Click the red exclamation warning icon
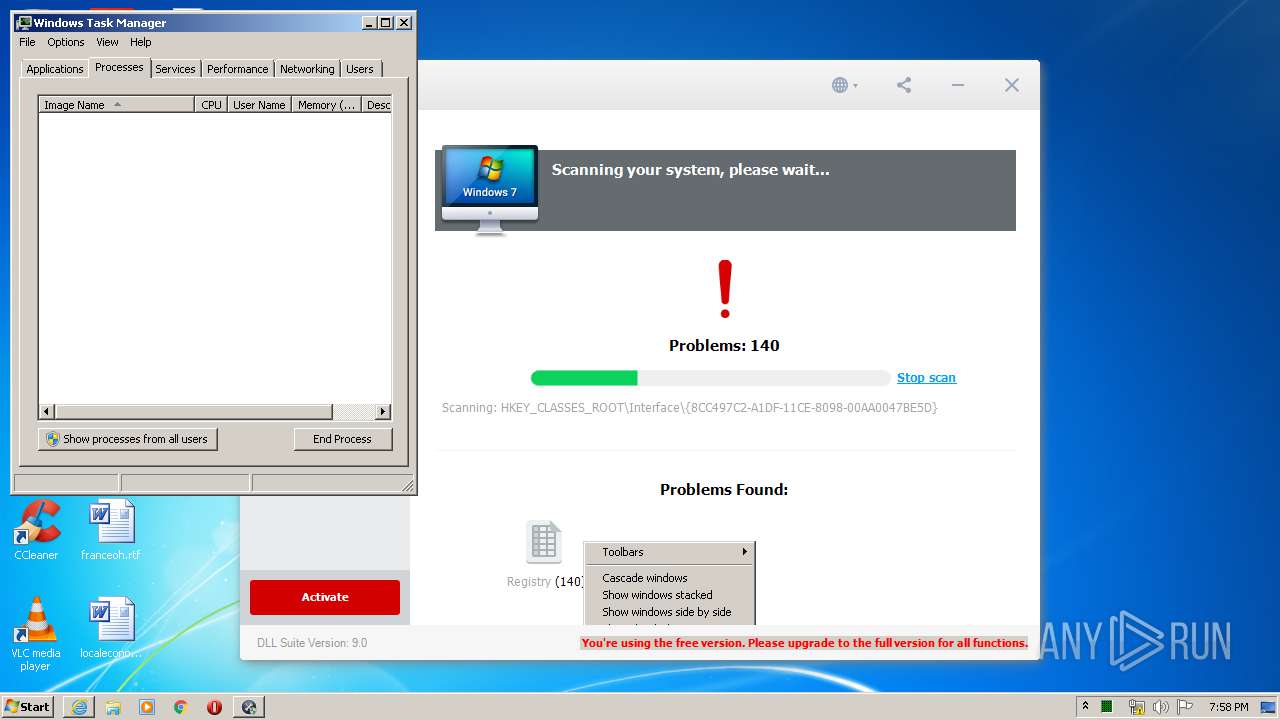 [x=725, y=289]
